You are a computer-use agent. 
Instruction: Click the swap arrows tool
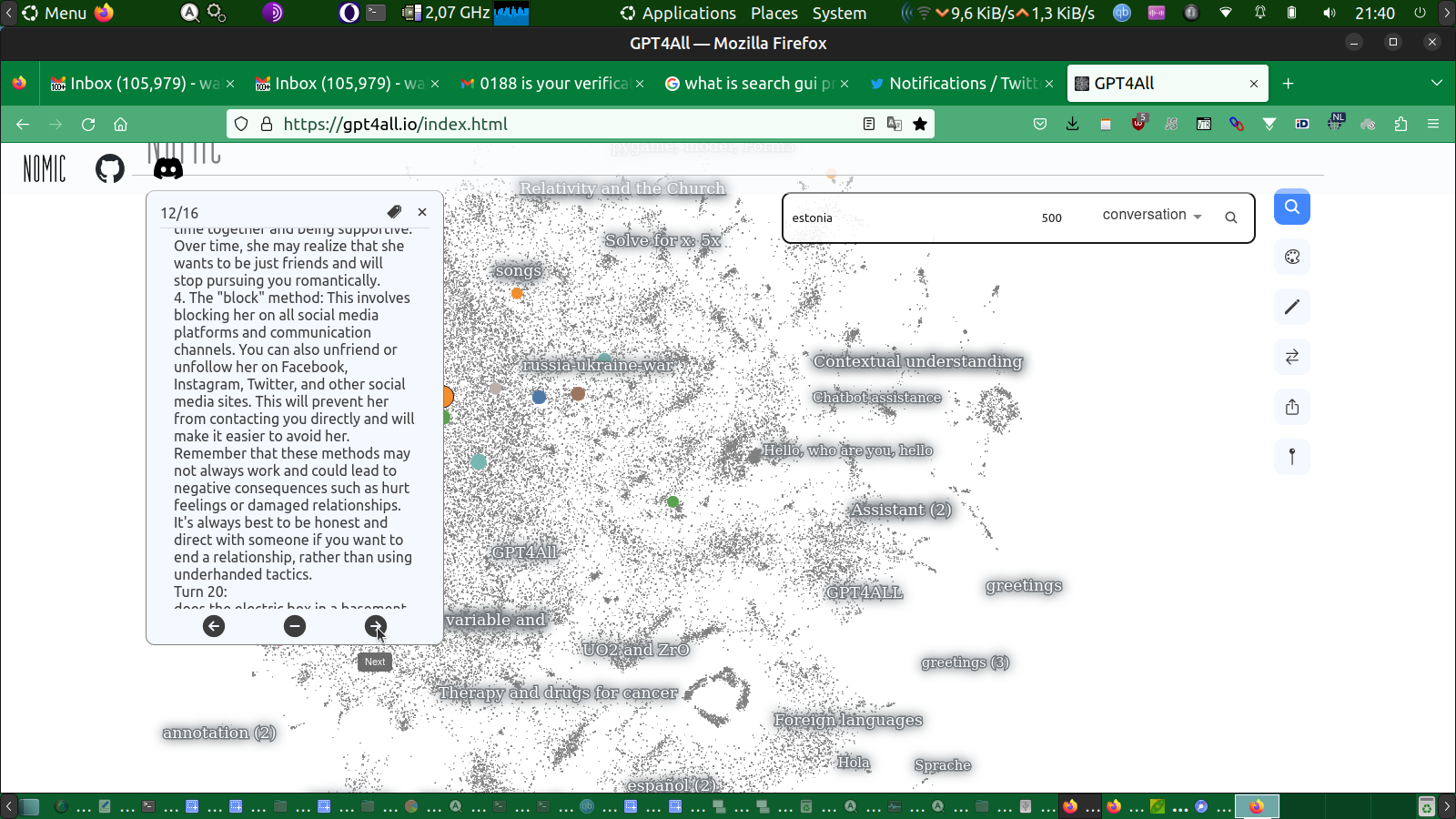(x=1292, y=357)
